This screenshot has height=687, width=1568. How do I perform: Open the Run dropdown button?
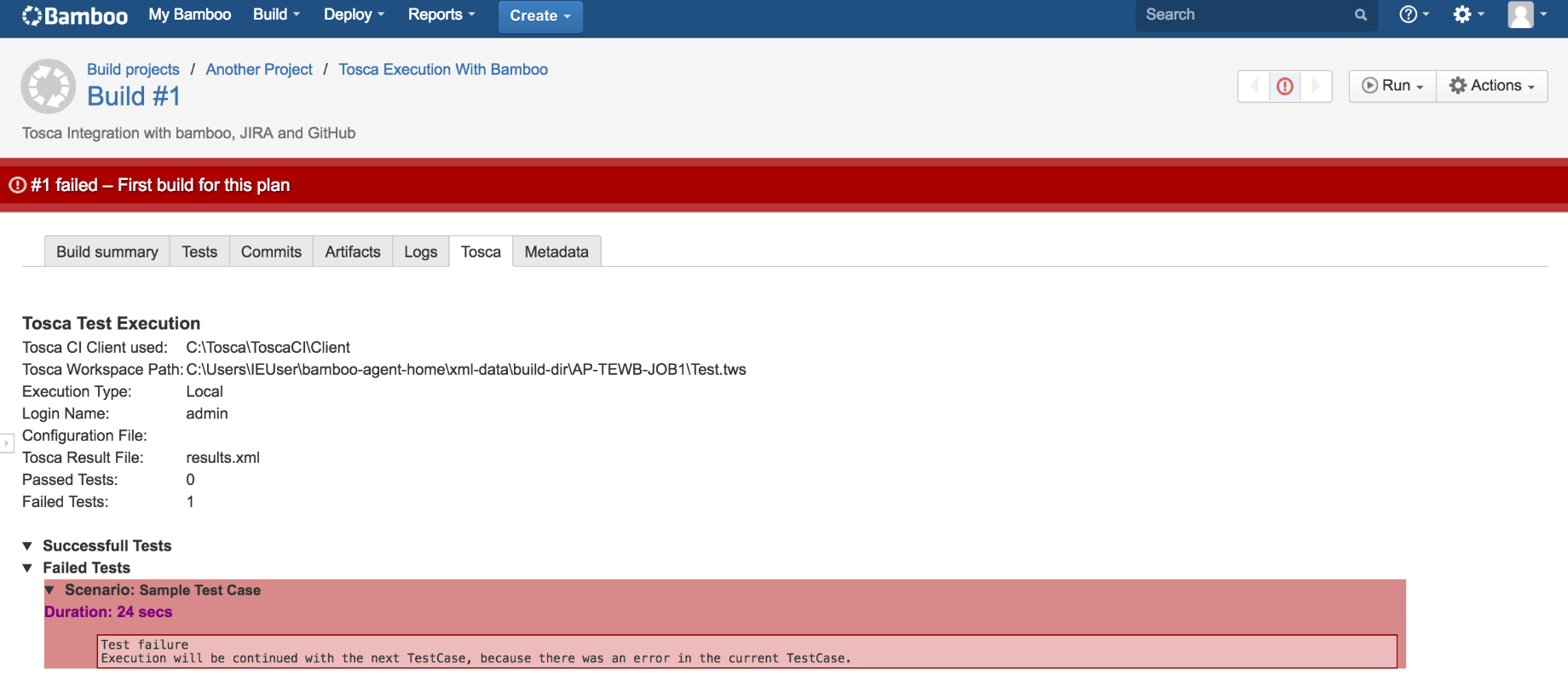point(1392,86)
